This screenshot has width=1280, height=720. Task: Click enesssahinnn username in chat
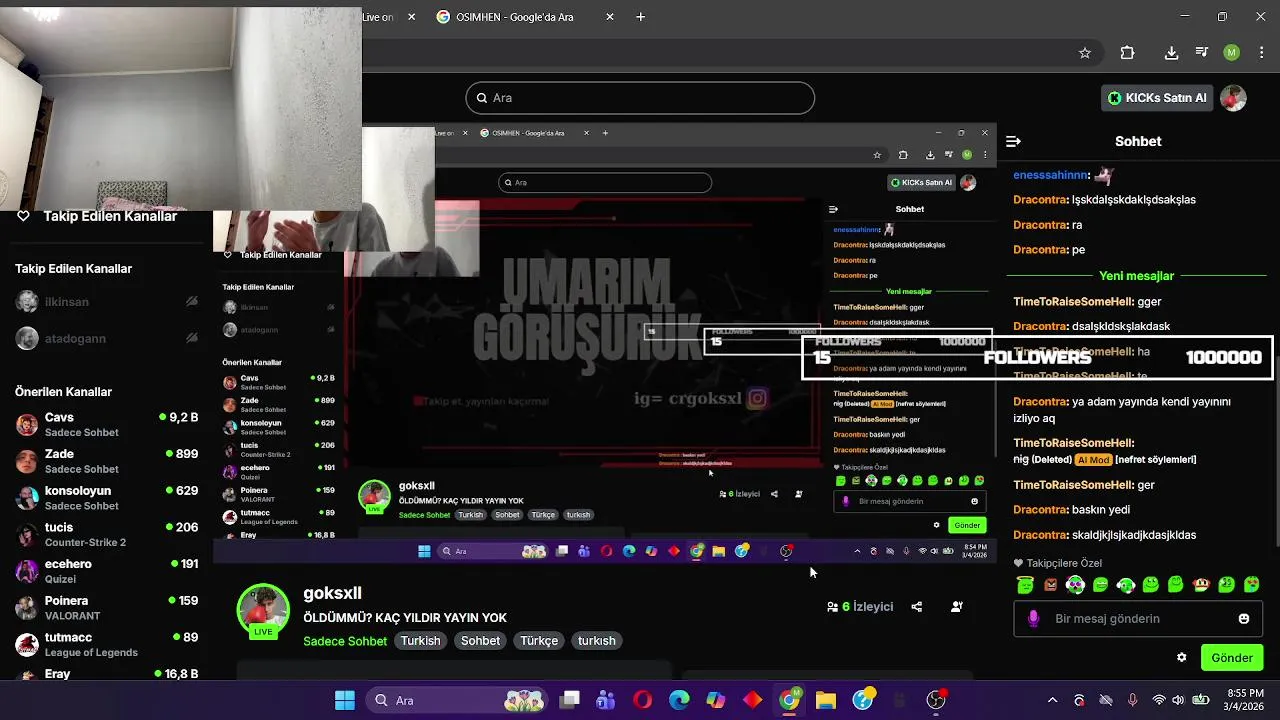[1050, 175]
